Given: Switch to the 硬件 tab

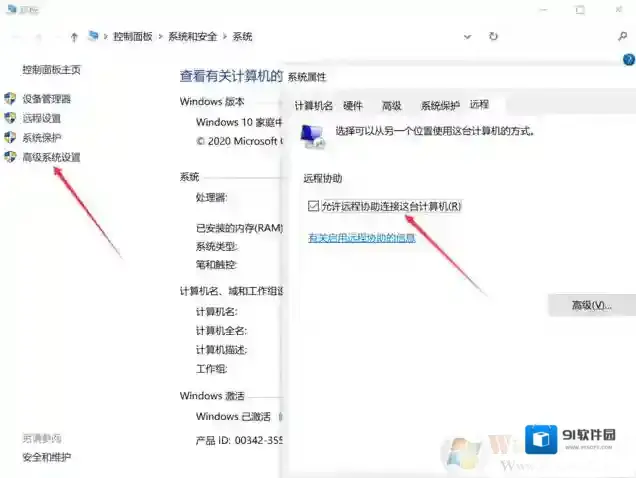Looking at the screenshot, I should [353, 105].
